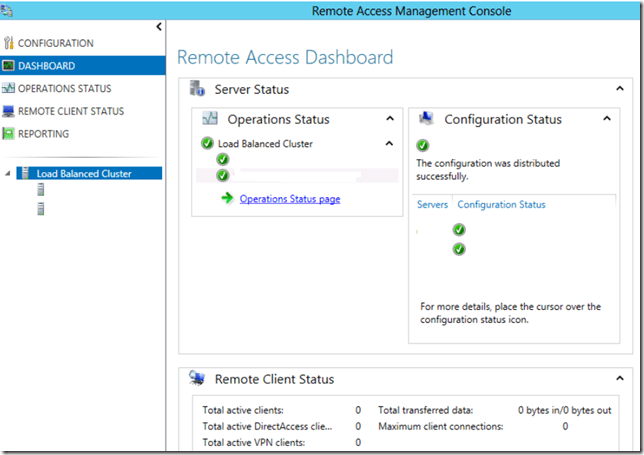Click the Server Status header icon
The image size is (644, 455).
(197, 89)
